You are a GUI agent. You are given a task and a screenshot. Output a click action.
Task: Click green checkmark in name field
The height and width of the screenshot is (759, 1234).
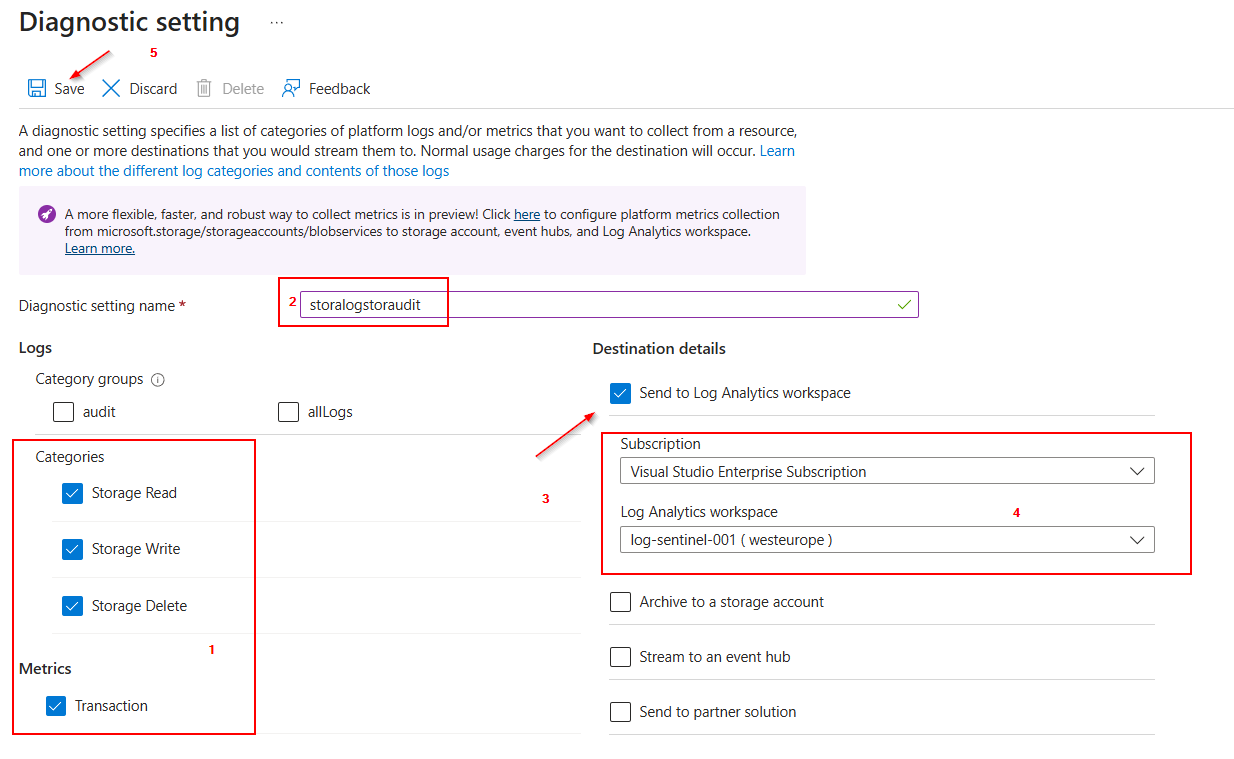(x=904, y=305)
